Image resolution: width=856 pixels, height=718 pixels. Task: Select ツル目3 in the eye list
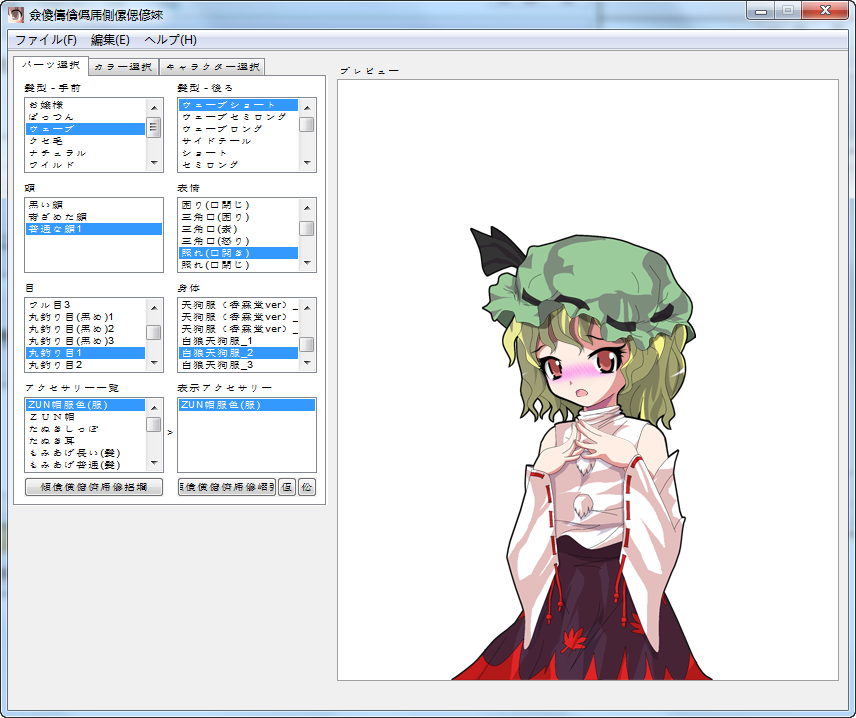(x=86, y=305)
